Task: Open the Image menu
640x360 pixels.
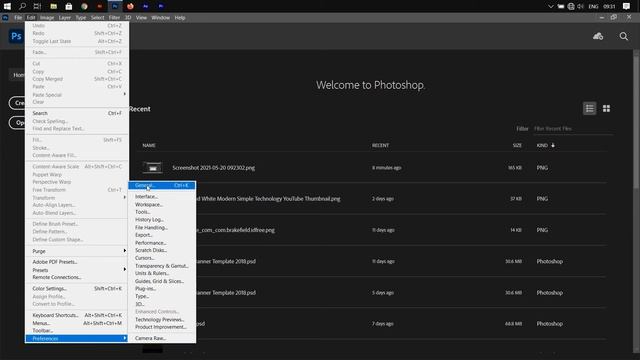Action: (47, 18)
